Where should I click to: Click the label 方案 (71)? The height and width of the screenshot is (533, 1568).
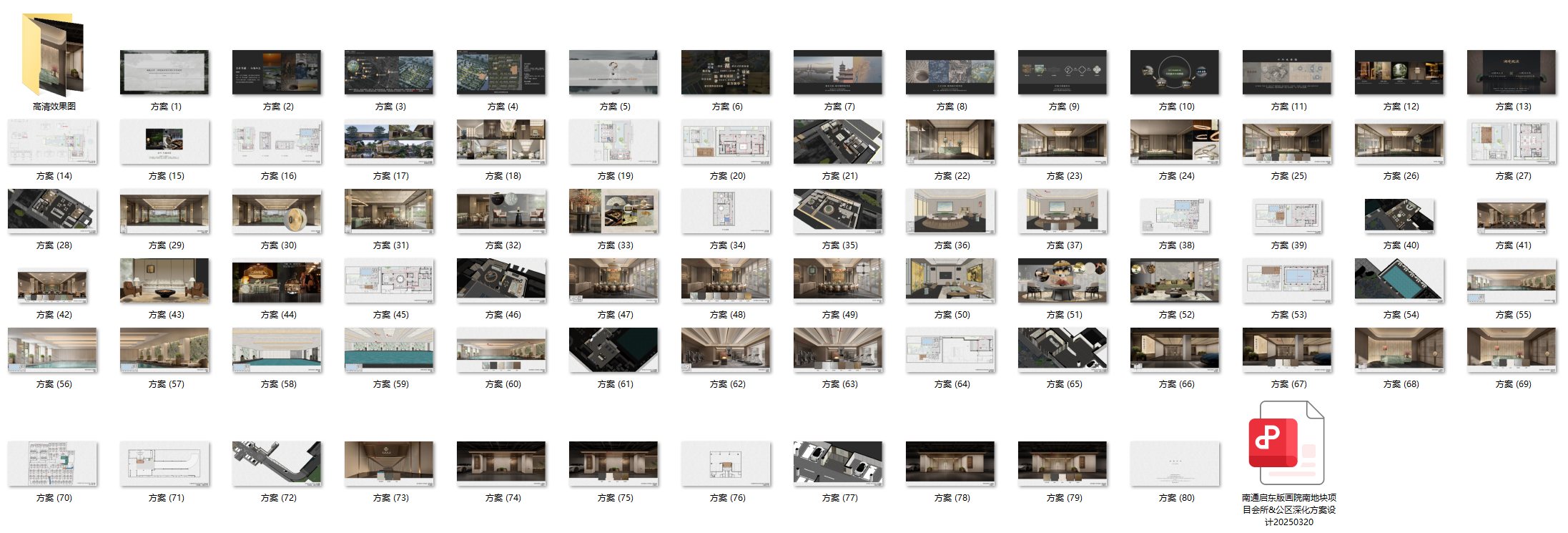[166, 498]
